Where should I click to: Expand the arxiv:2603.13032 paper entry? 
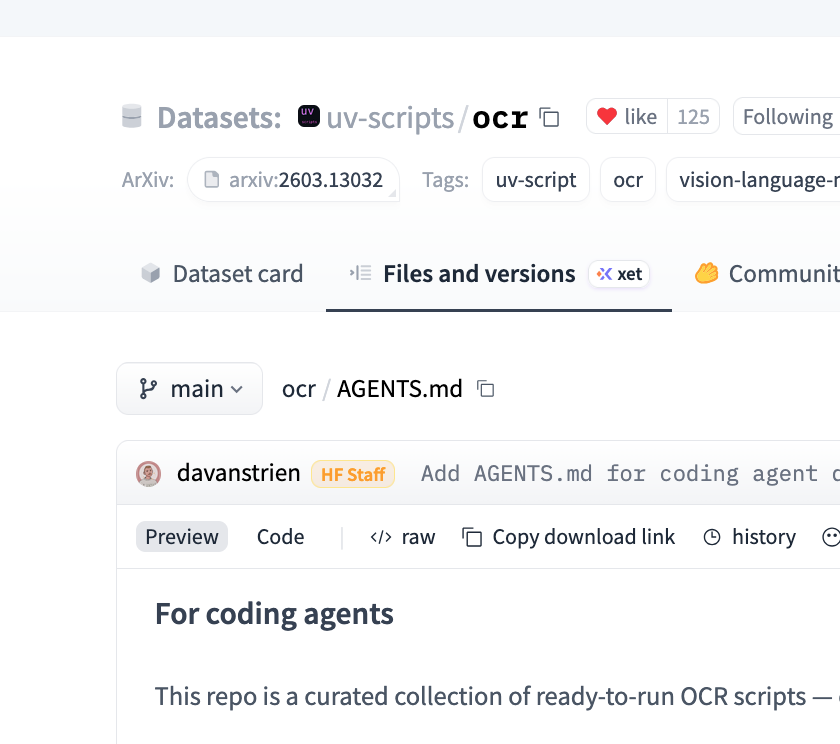(x=293, y=180)
